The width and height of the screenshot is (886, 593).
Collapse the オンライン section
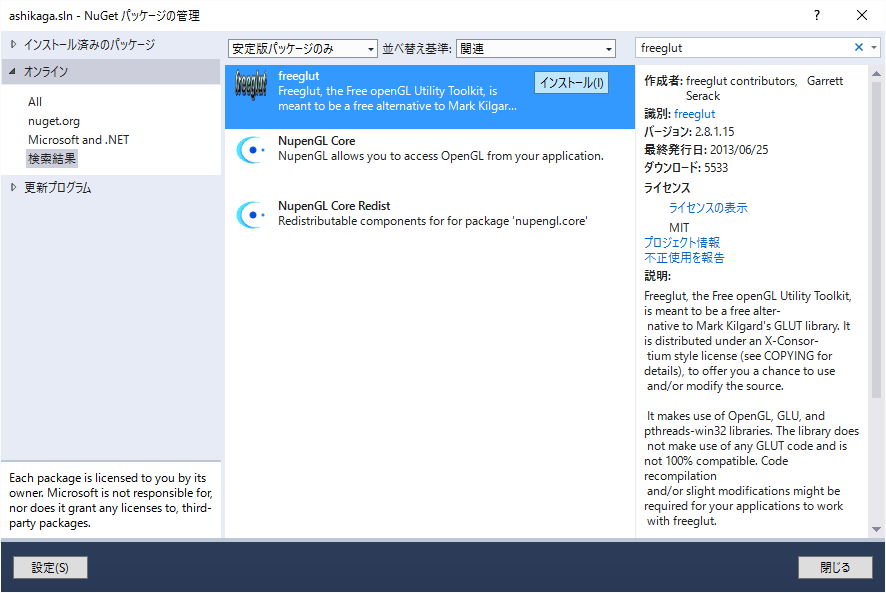12,71
